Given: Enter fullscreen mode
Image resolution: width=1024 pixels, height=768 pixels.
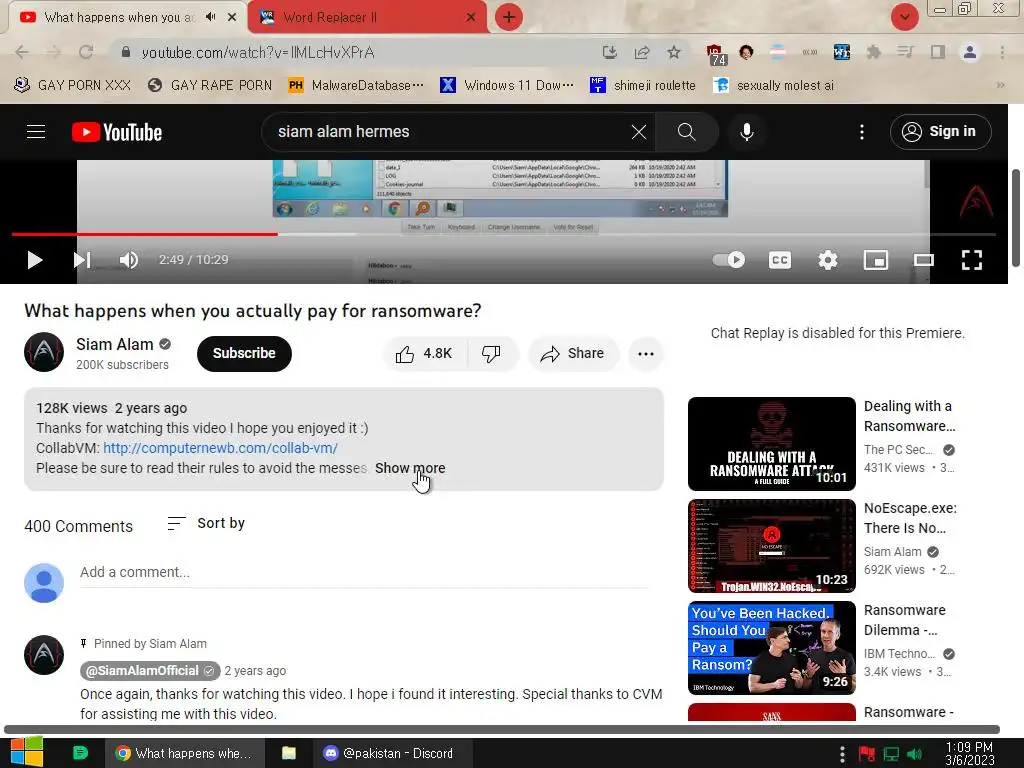Looking at the screenshot, I should point(972,260).
